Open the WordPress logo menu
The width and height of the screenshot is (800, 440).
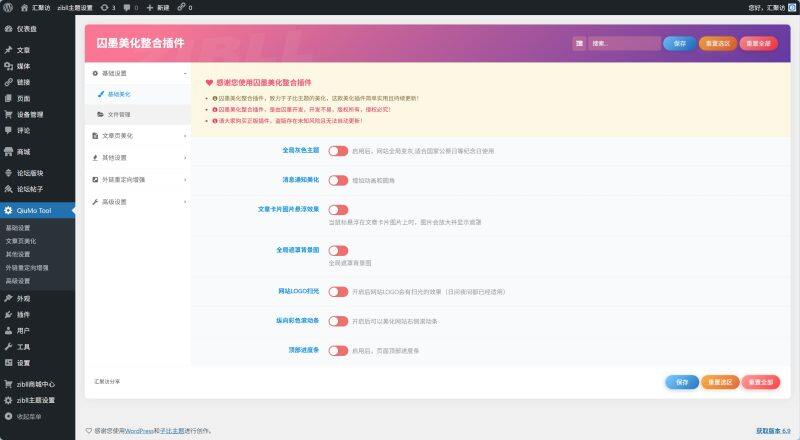click(8, 7)
